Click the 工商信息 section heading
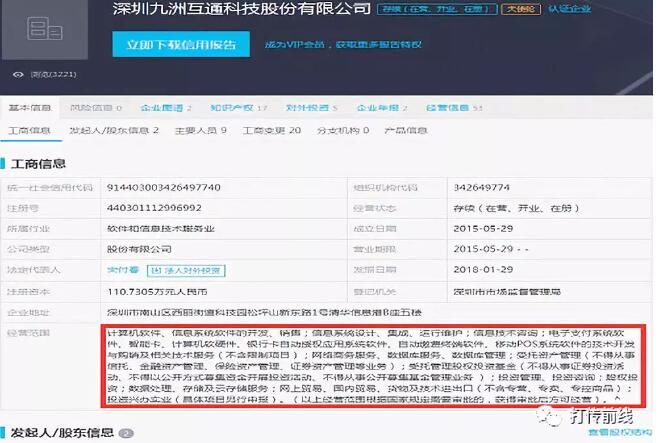 (38, 164)
